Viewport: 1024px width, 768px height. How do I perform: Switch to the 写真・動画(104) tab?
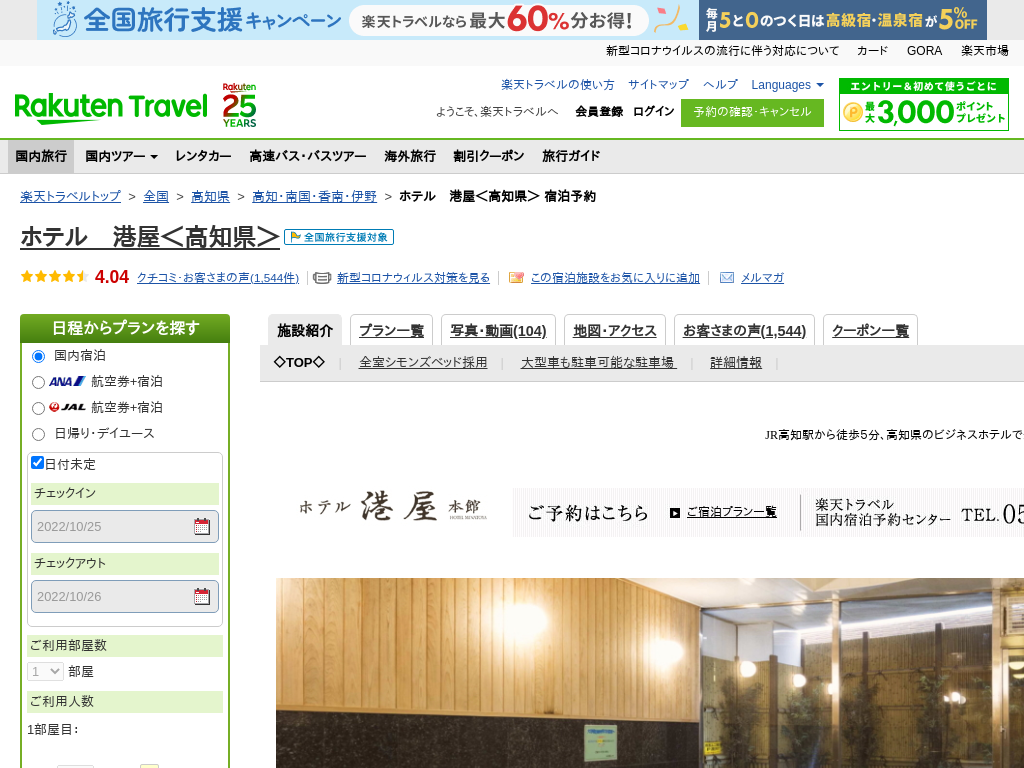click(498, 330)
